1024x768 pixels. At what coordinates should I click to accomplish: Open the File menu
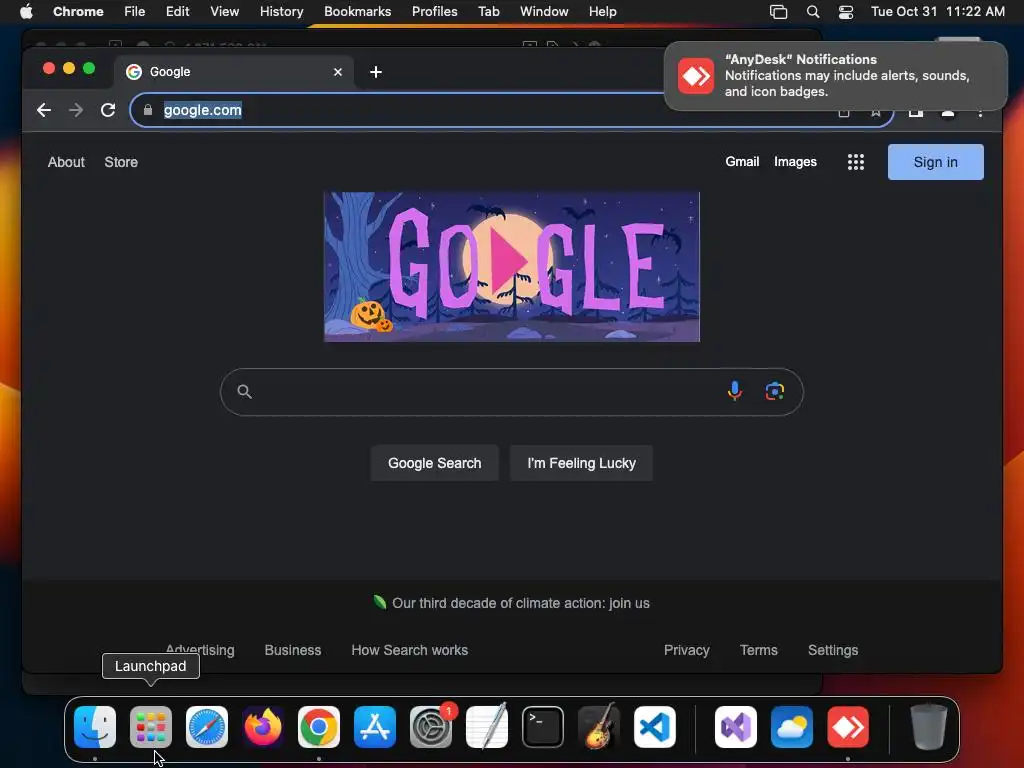135,11
